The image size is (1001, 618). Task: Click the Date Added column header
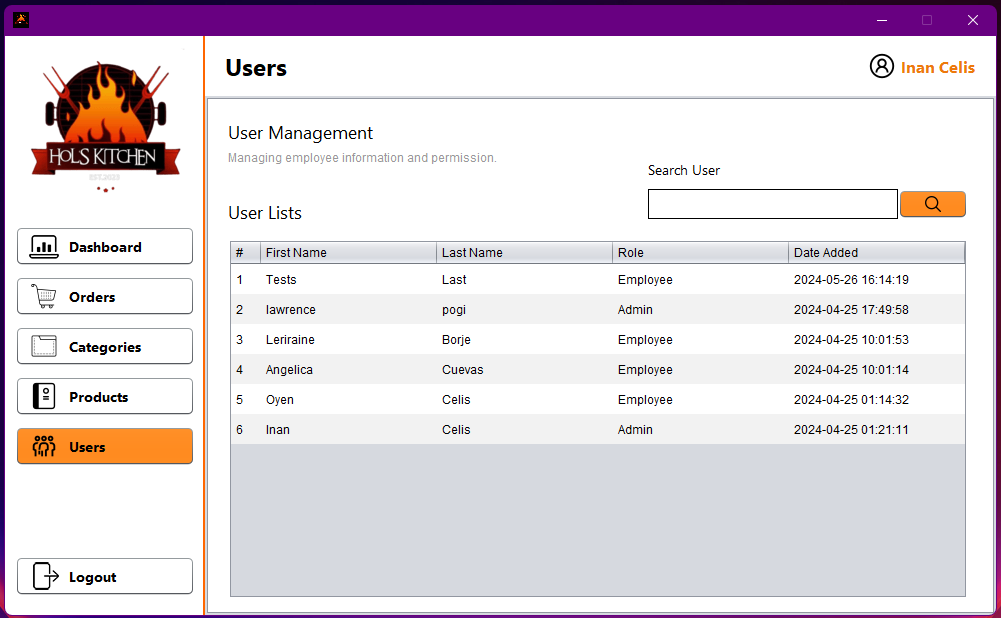click(876, 252)
